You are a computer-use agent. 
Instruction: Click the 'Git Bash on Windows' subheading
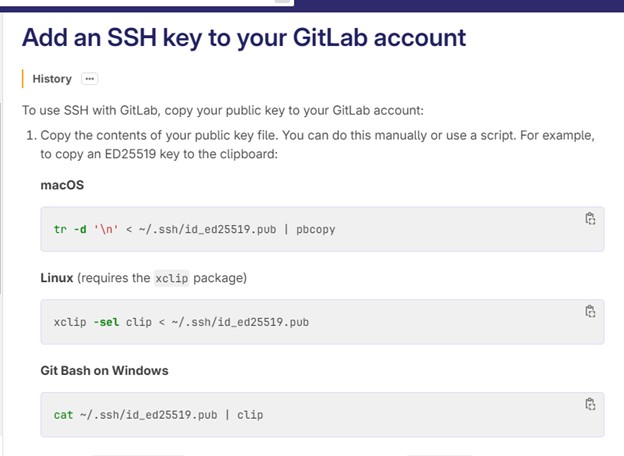104,370
